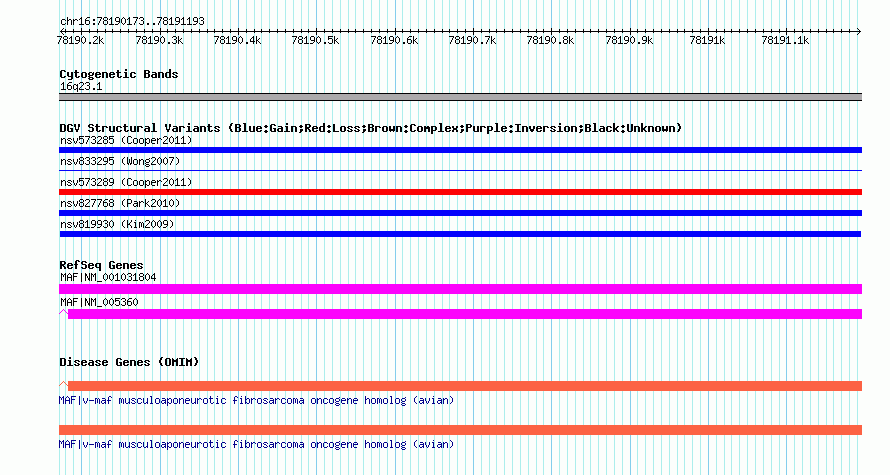Click the 16q23.1 band label
The image size is (890, 475).
(x=81, y=87)
